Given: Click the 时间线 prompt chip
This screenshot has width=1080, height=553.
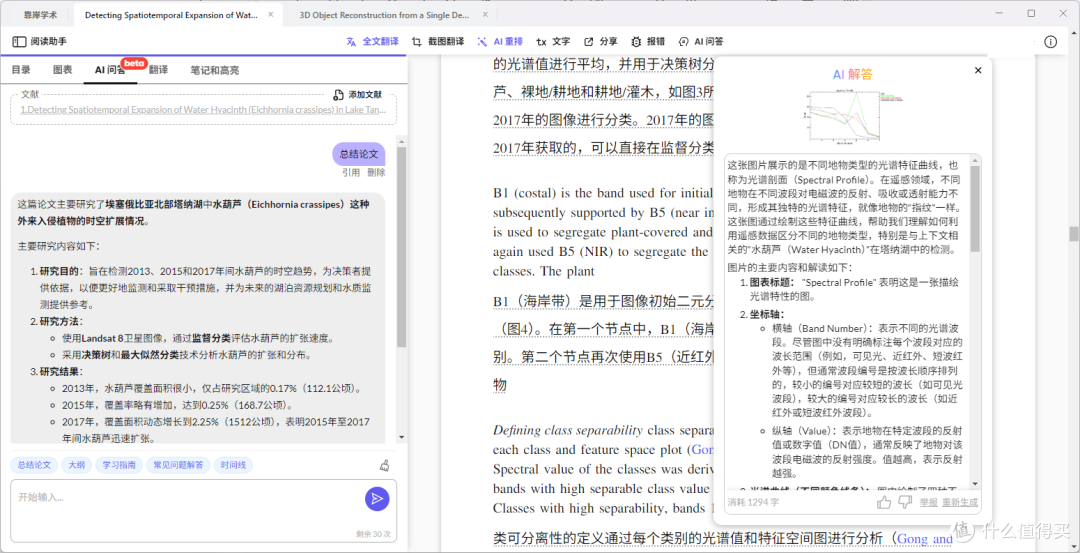Looking at the screenshot, I should pyautogui.click(x=233, y=465).
